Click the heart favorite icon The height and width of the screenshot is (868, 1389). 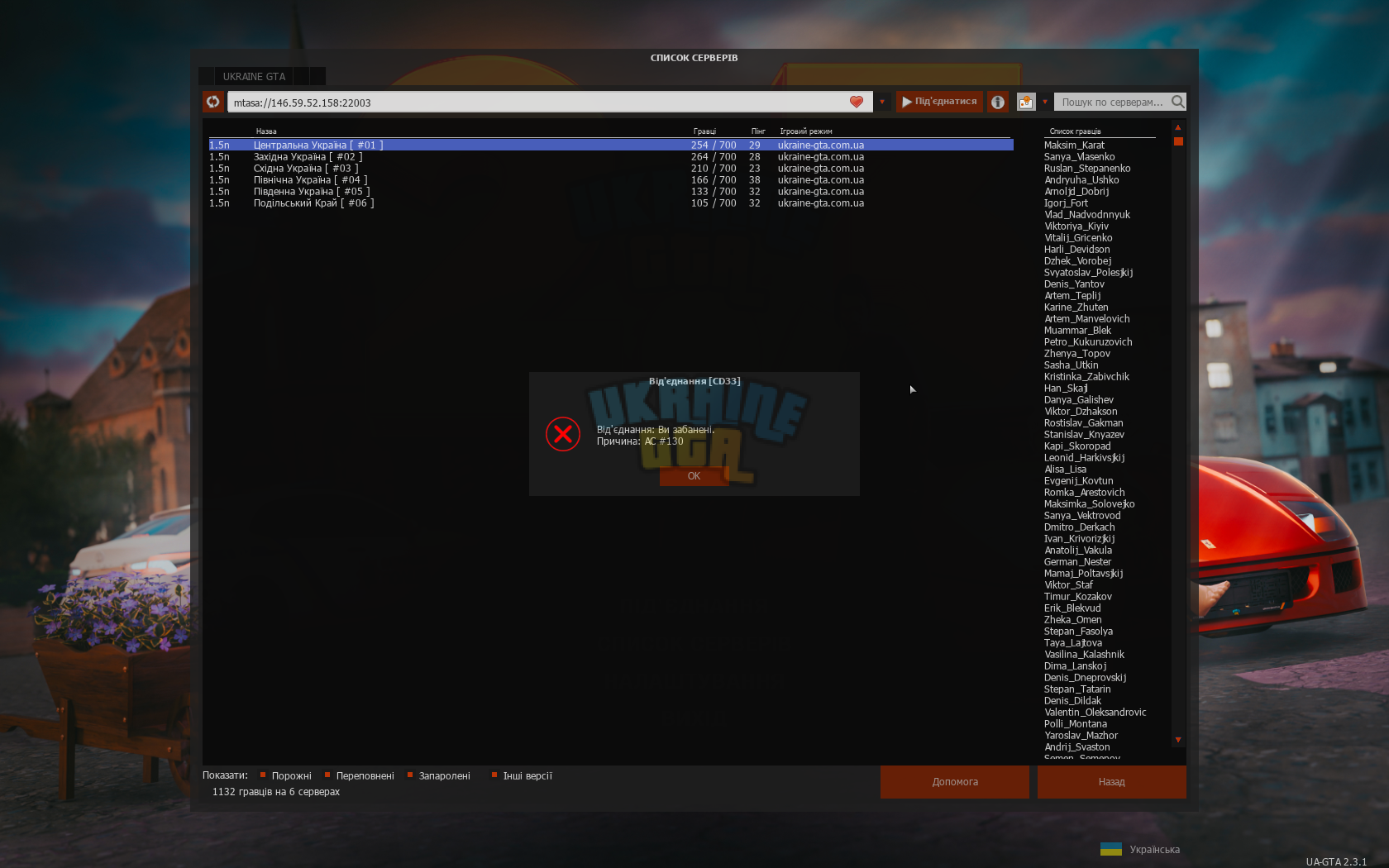click(x=857, y=102)
